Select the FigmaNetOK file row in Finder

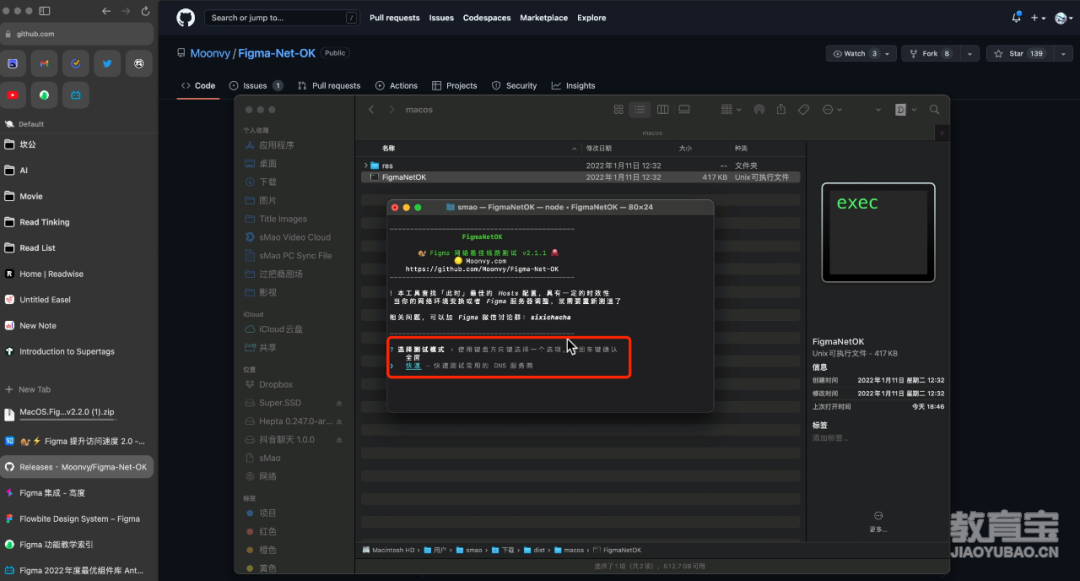(580, 178)
